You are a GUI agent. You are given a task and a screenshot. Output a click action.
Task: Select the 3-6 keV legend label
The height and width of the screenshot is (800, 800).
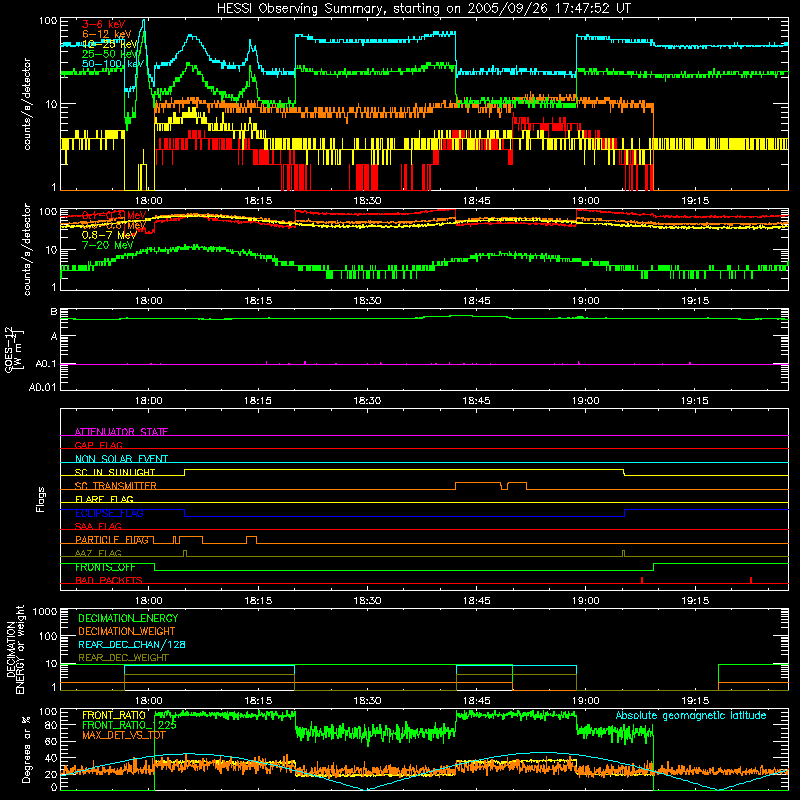click(104, 24)
